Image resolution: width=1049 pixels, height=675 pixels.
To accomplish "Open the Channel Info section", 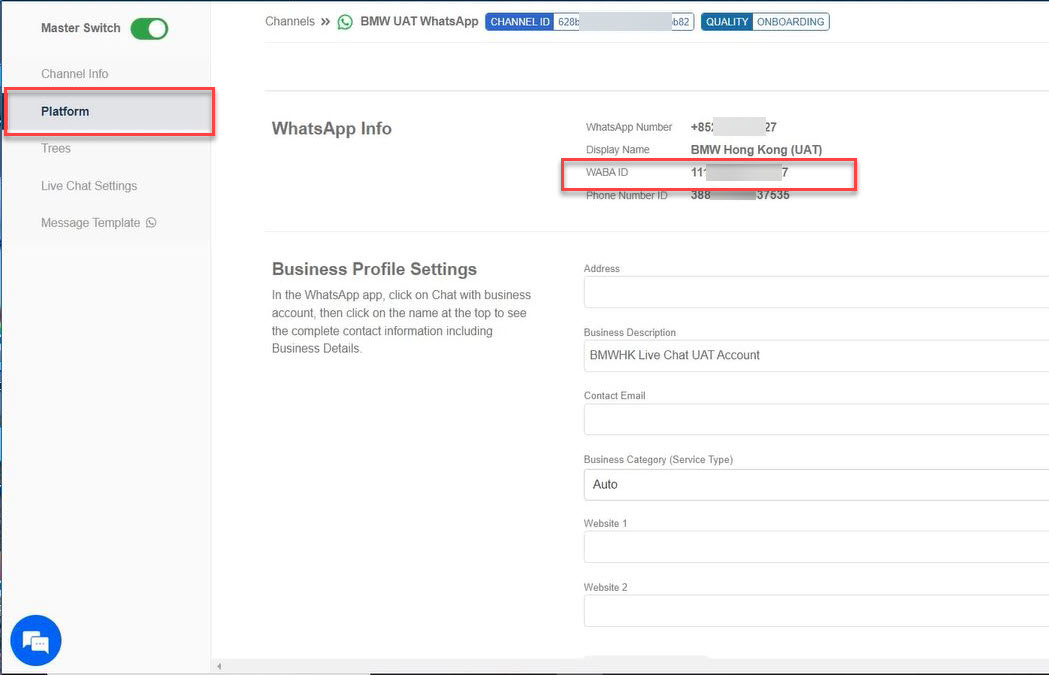I will (x=74, y=74).
